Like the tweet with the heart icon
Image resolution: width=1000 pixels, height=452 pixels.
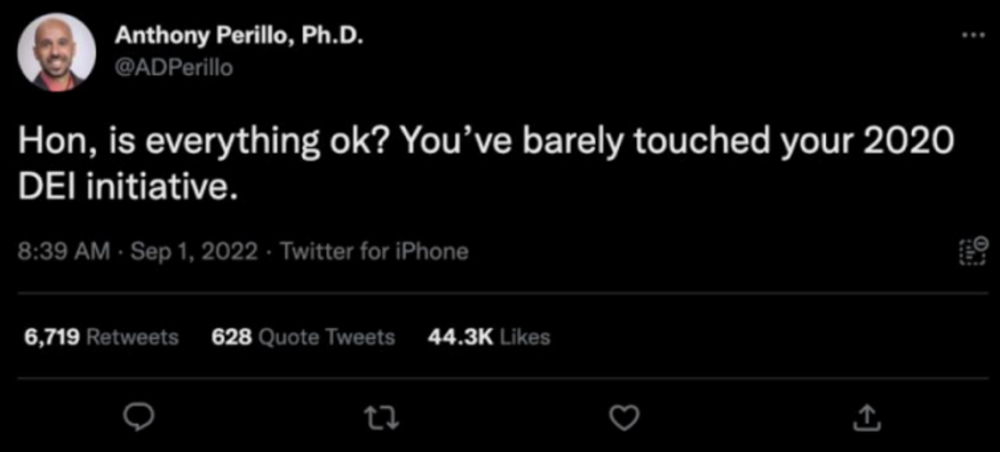pos(624,418)
